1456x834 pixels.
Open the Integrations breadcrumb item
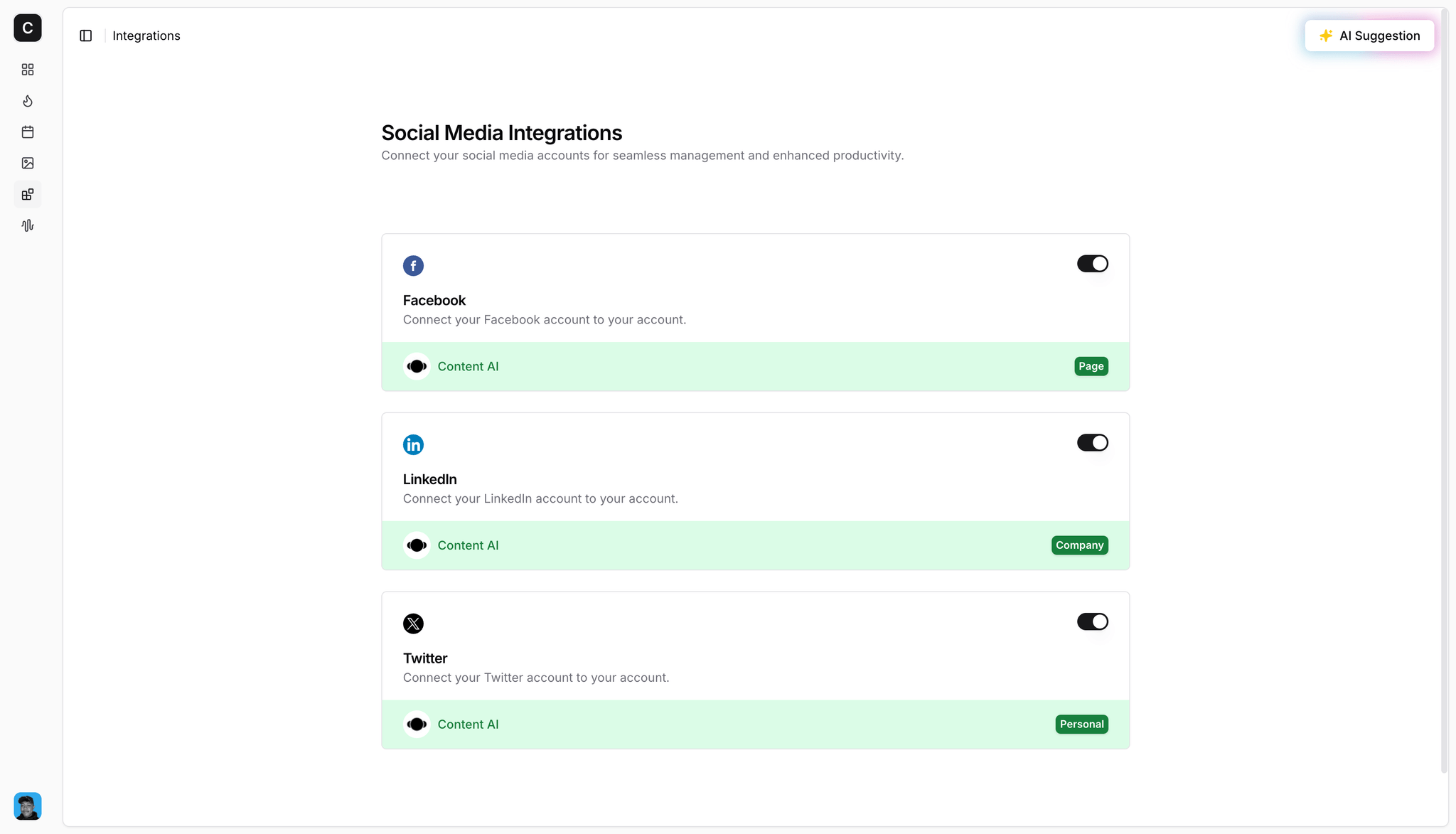point(146,36)
